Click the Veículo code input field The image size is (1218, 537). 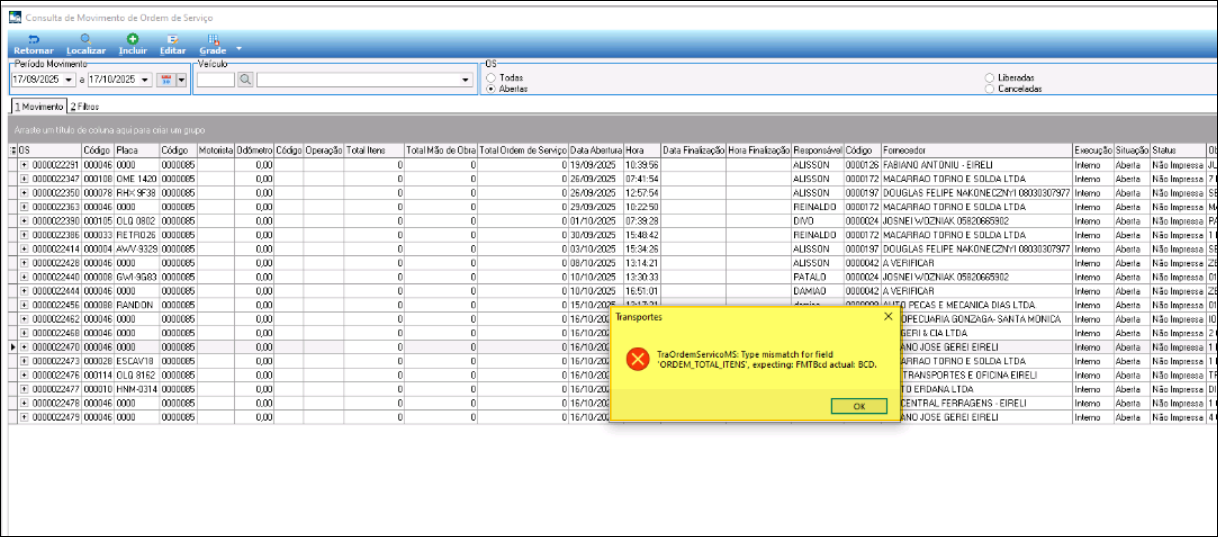click(x=215, y=80)
